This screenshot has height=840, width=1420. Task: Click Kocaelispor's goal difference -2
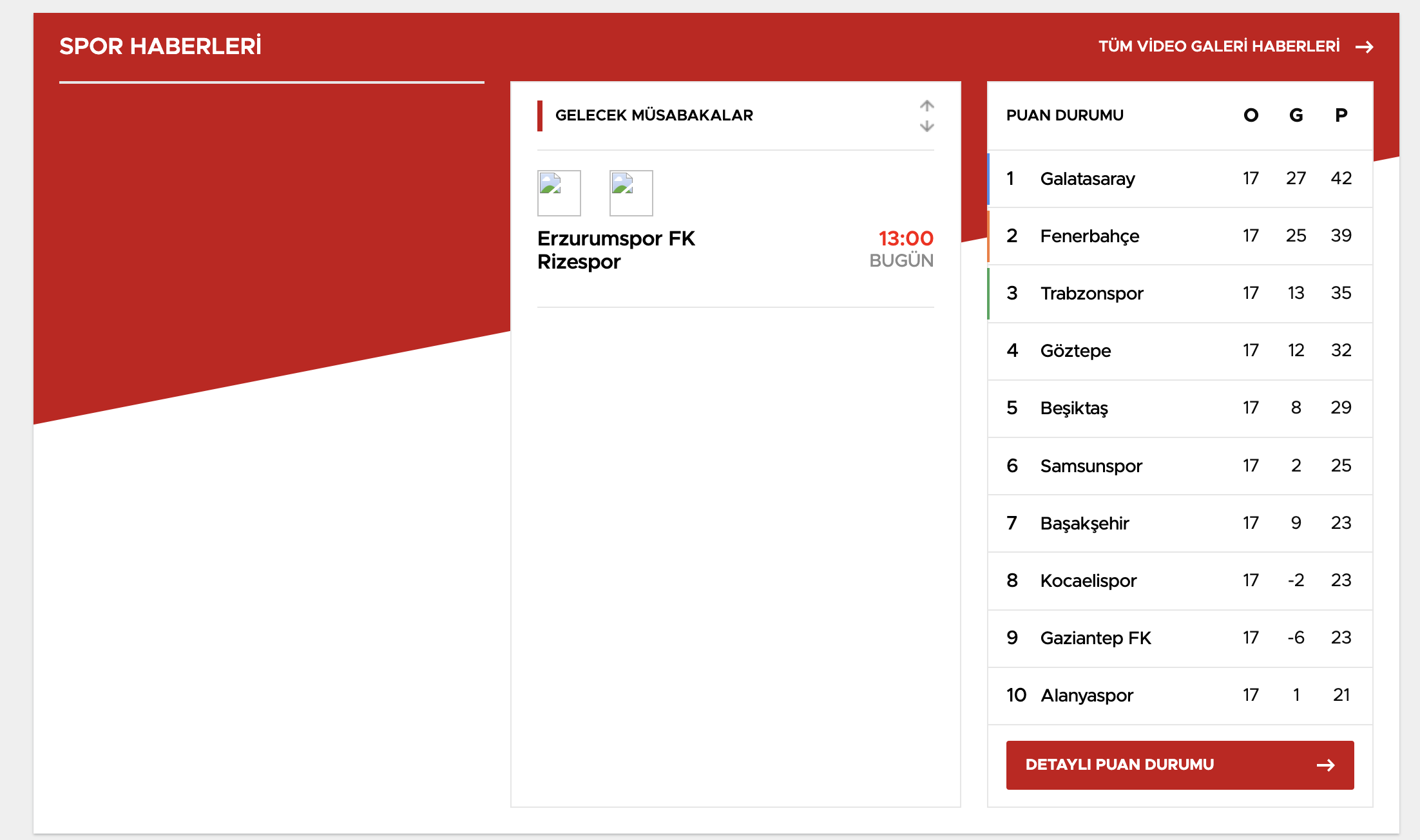click(x=1296, y=580)
